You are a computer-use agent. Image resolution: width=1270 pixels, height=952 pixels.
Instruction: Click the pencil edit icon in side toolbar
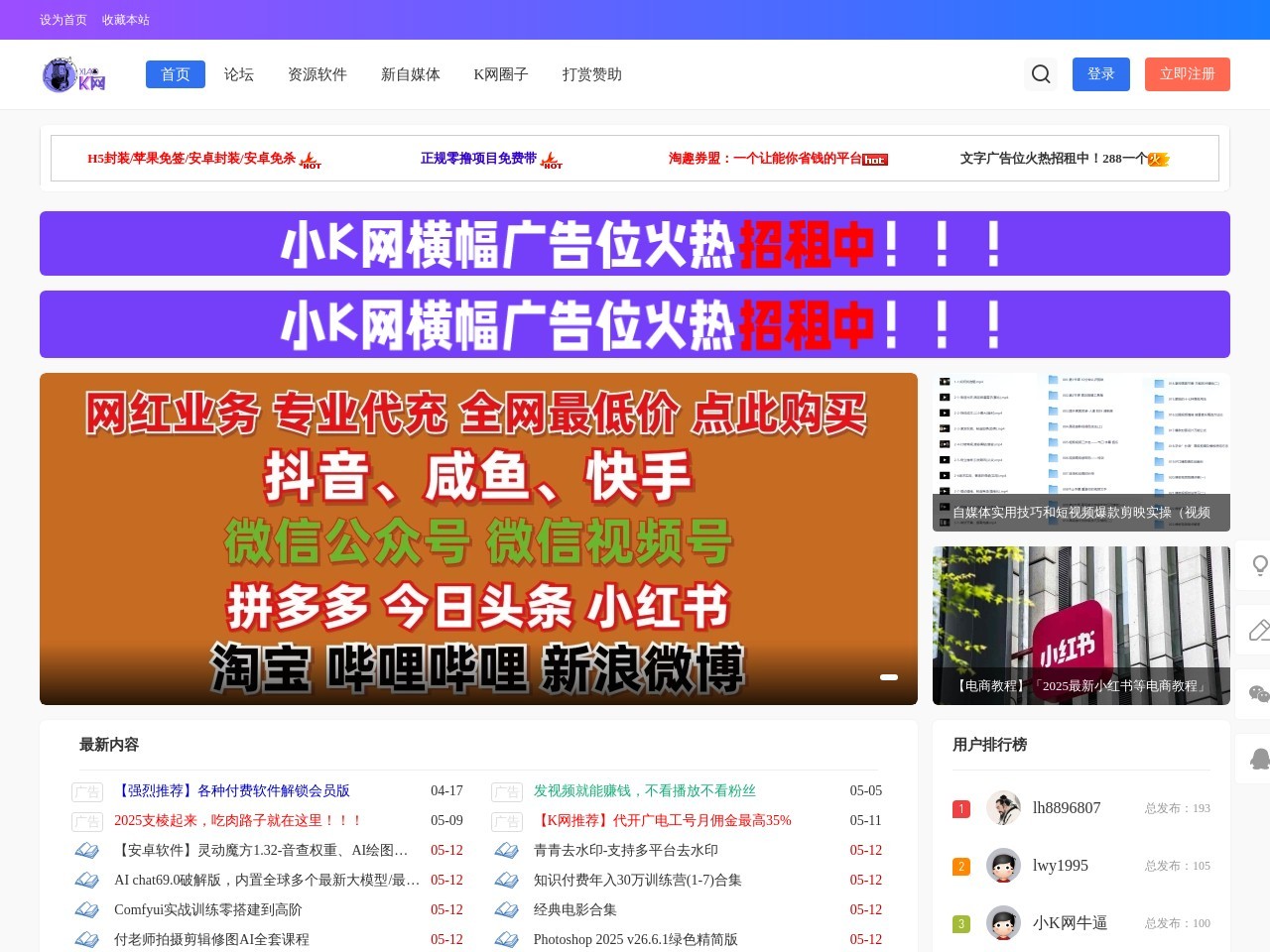1259,630
